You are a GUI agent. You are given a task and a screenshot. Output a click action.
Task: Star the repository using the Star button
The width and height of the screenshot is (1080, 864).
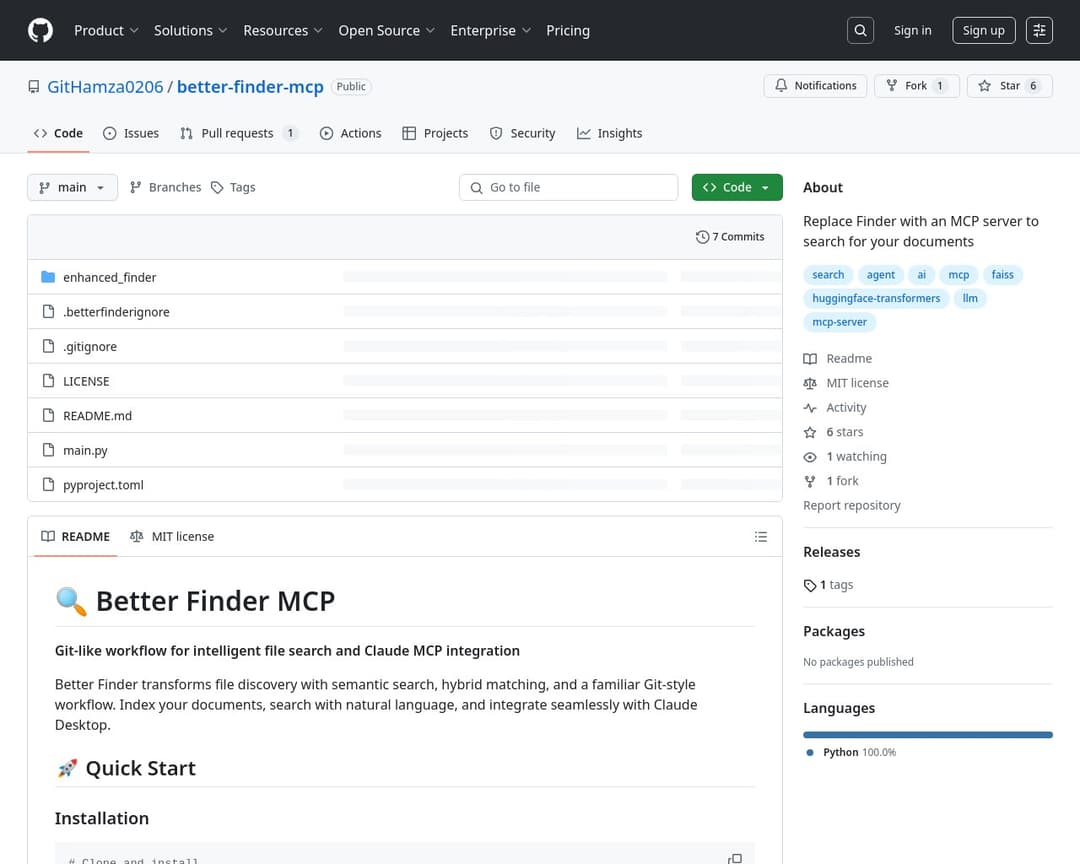tap(1010, 85)
